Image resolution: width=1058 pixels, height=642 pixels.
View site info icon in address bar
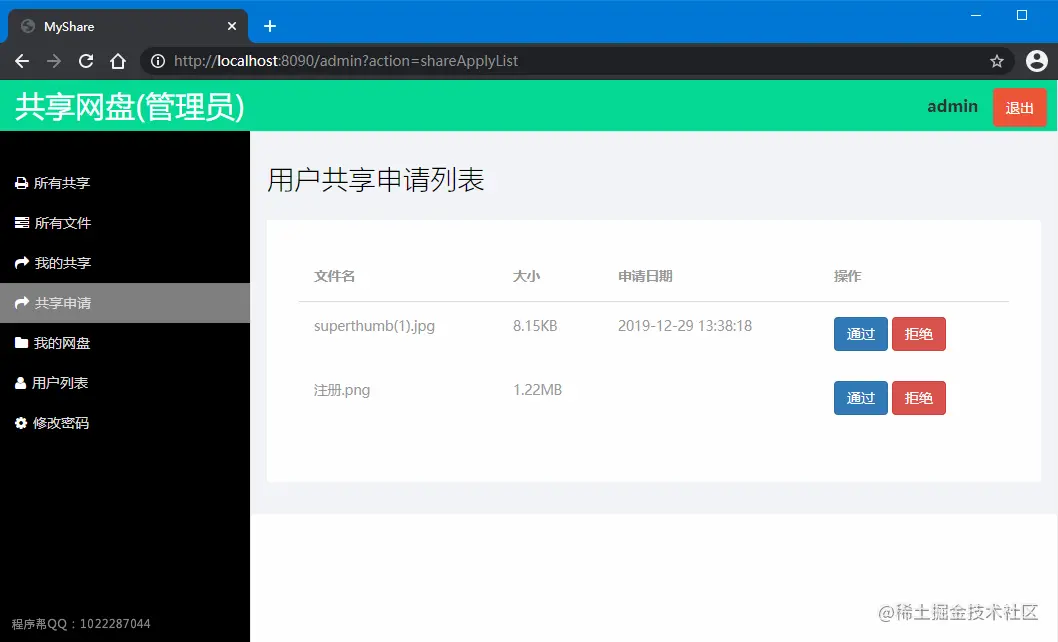point(158,61)
